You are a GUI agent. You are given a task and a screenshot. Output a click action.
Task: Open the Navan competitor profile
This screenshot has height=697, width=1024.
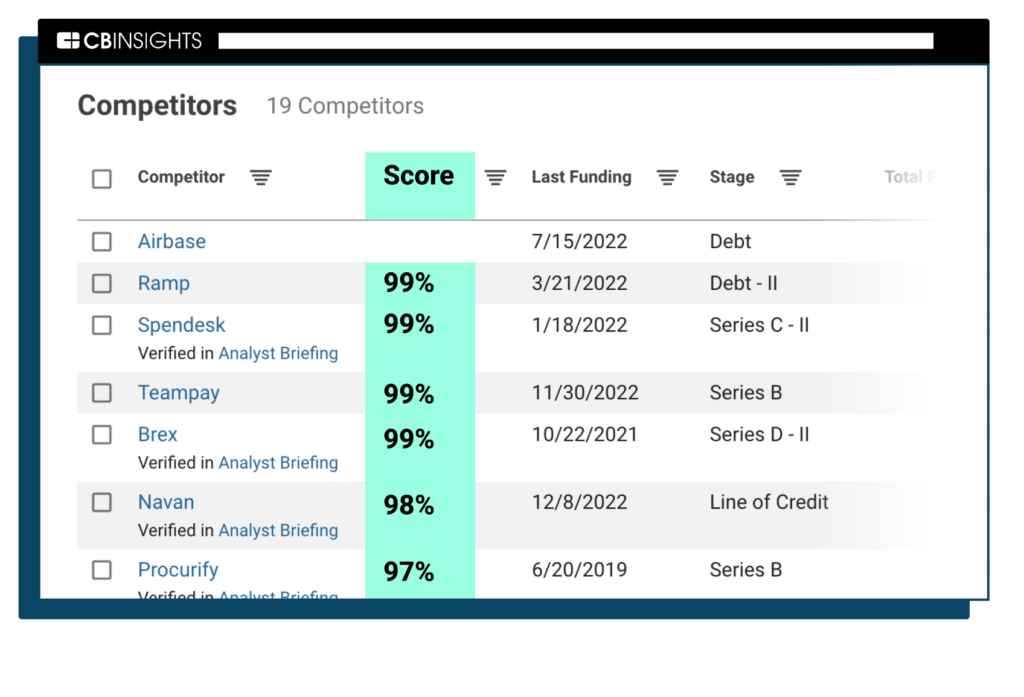pyautogui.click(x=166, y=502)
